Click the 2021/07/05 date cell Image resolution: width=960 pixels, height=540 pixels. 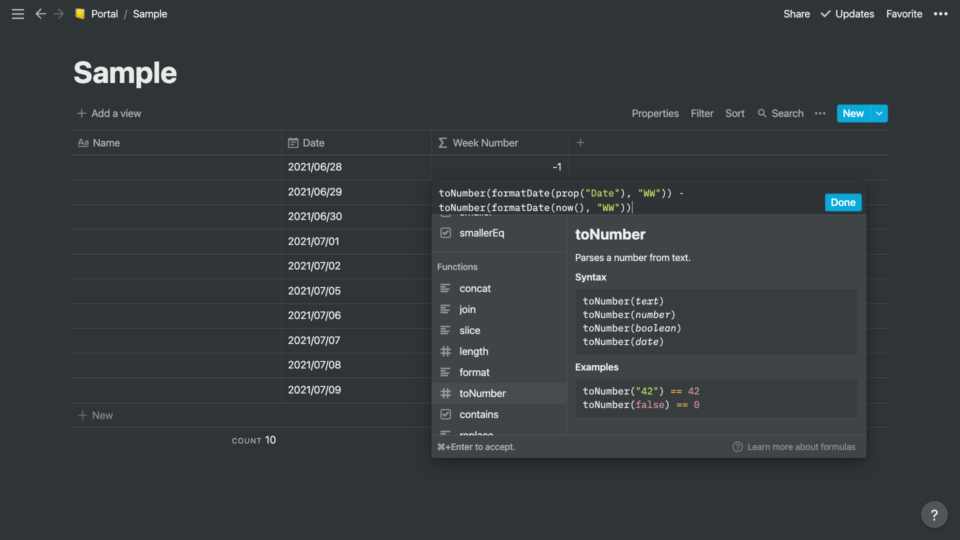356,291
